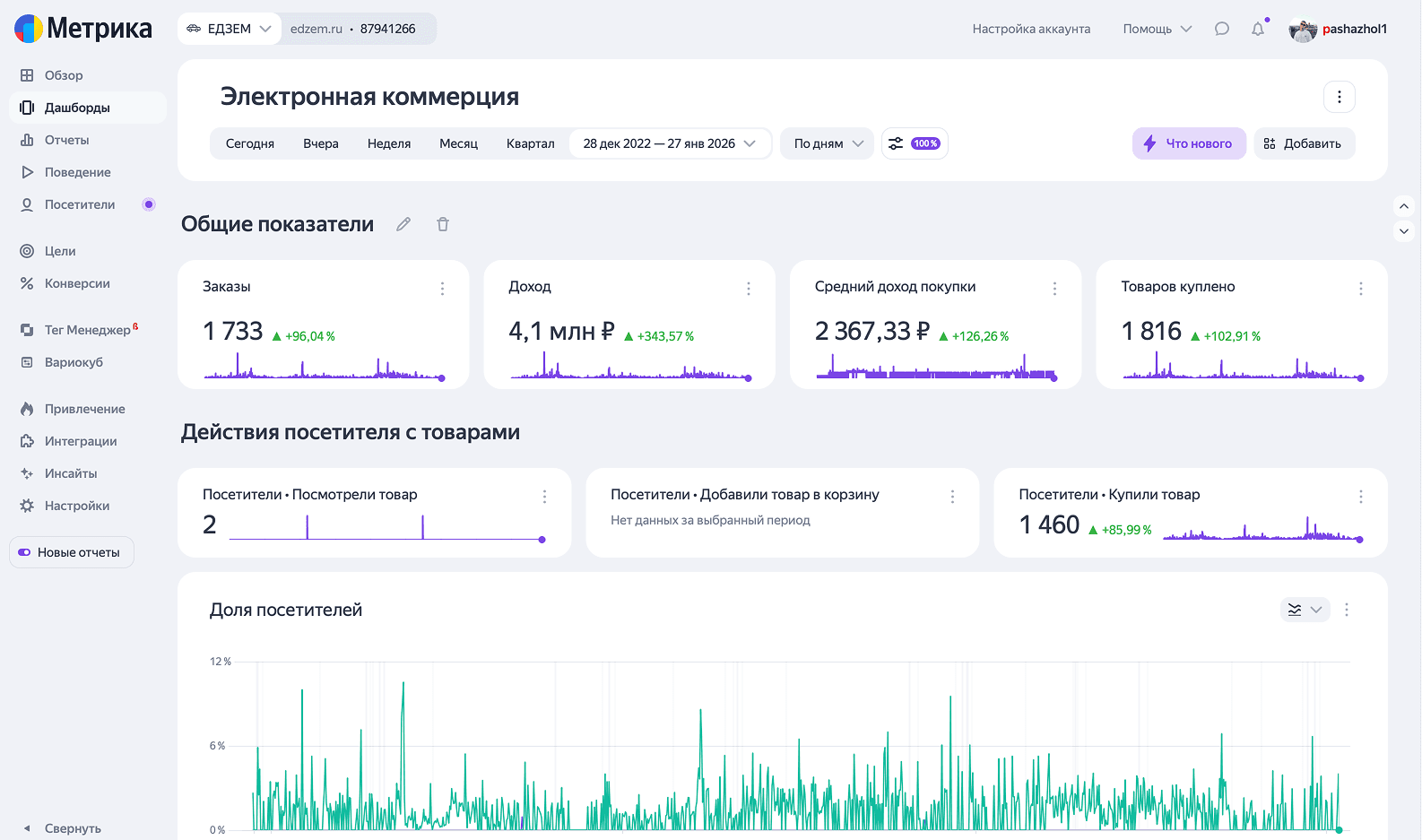Open the Доход widget menu
This screenshot has height=840, width=1422.
[749, 289]
